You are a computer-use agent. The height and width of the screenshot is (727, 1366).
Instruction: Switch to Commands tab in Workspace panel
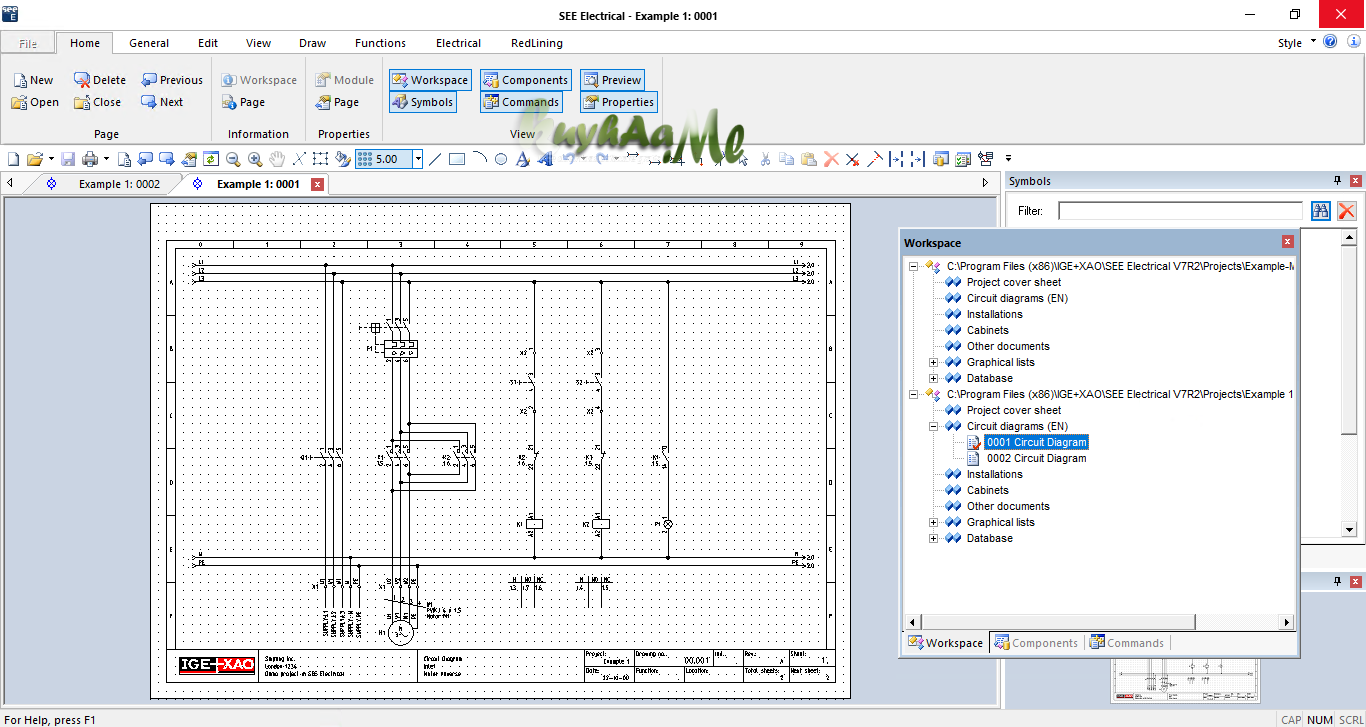(1126, 643)
